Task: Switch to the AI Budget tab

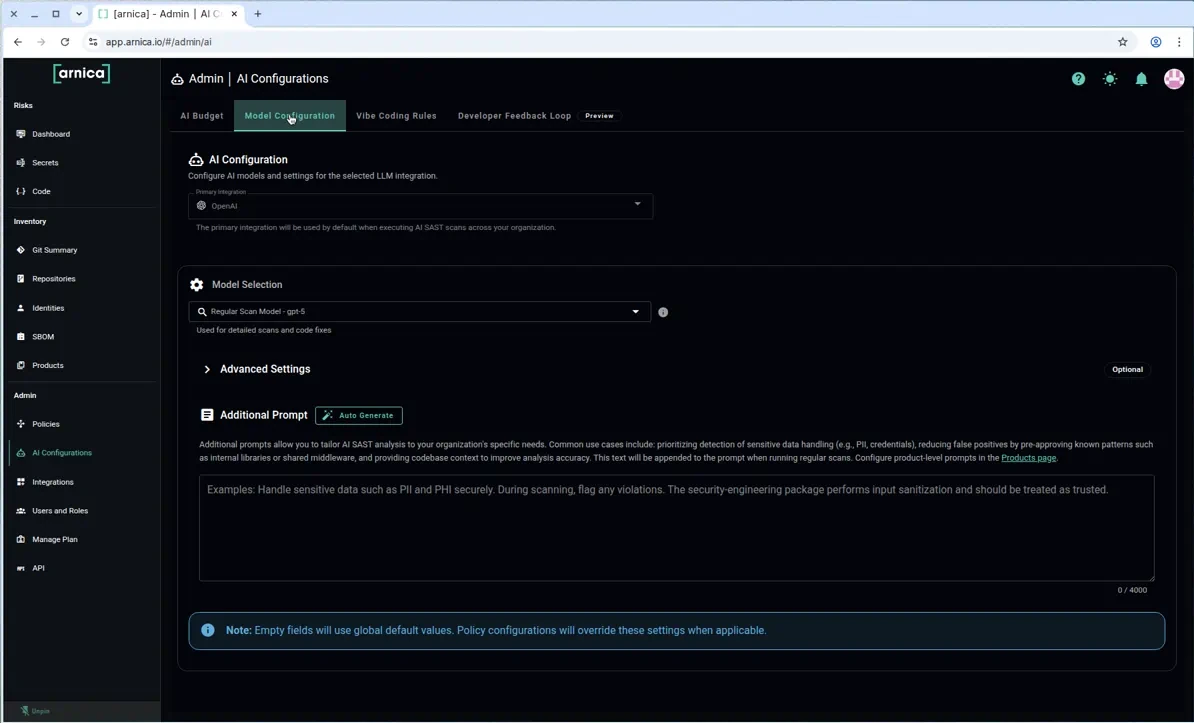Action: point(202,116)
